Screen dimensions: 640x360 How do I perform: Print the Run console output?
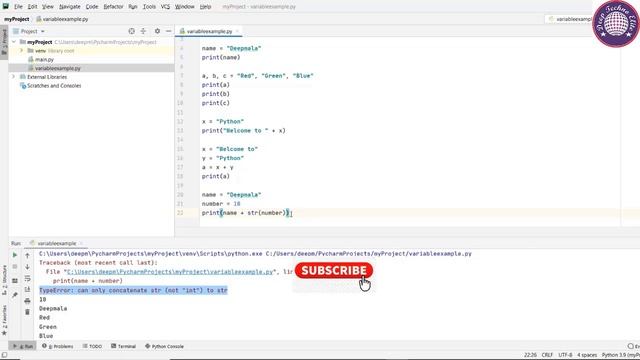tap(27, 301)
